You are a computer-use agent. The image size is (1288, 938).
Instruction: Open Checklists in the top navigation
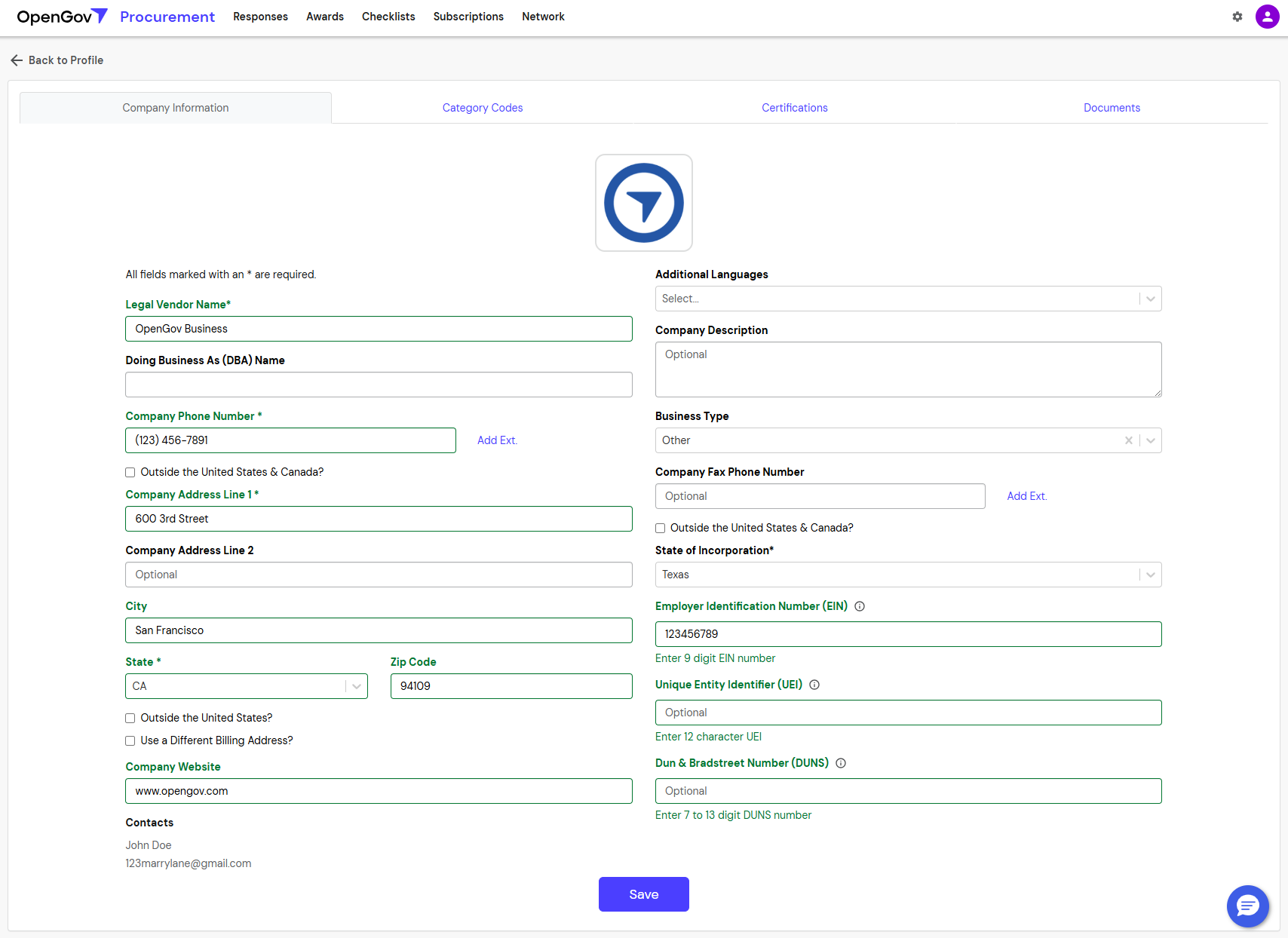tap(388, 17)
